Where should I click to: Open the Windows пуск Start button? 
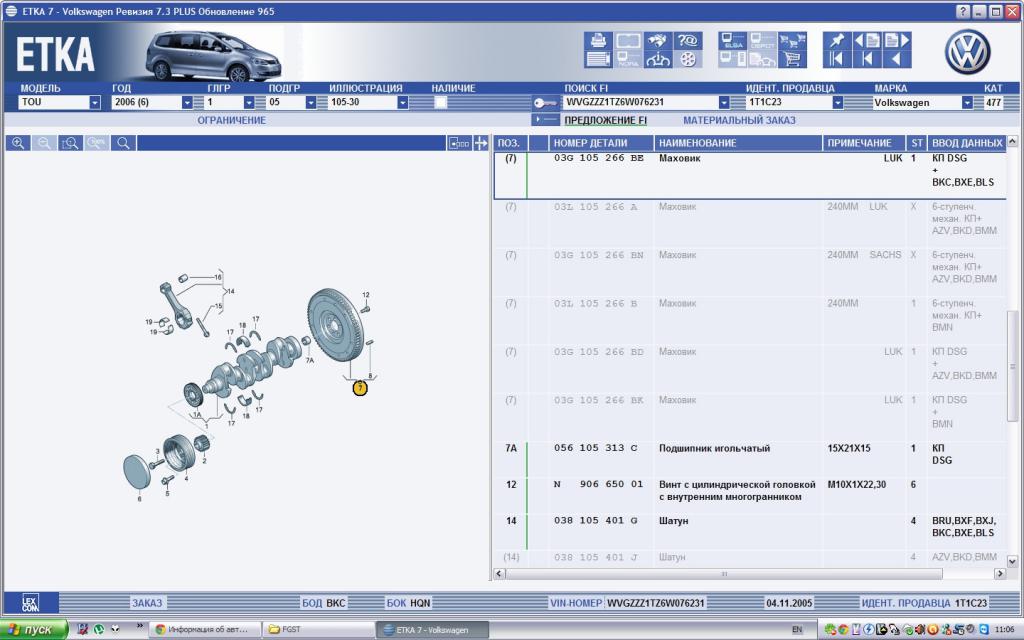34,630
